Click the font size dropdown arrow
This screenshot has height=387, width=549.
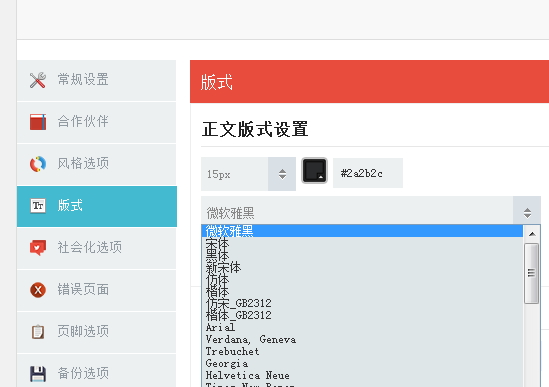coord(282,174)
